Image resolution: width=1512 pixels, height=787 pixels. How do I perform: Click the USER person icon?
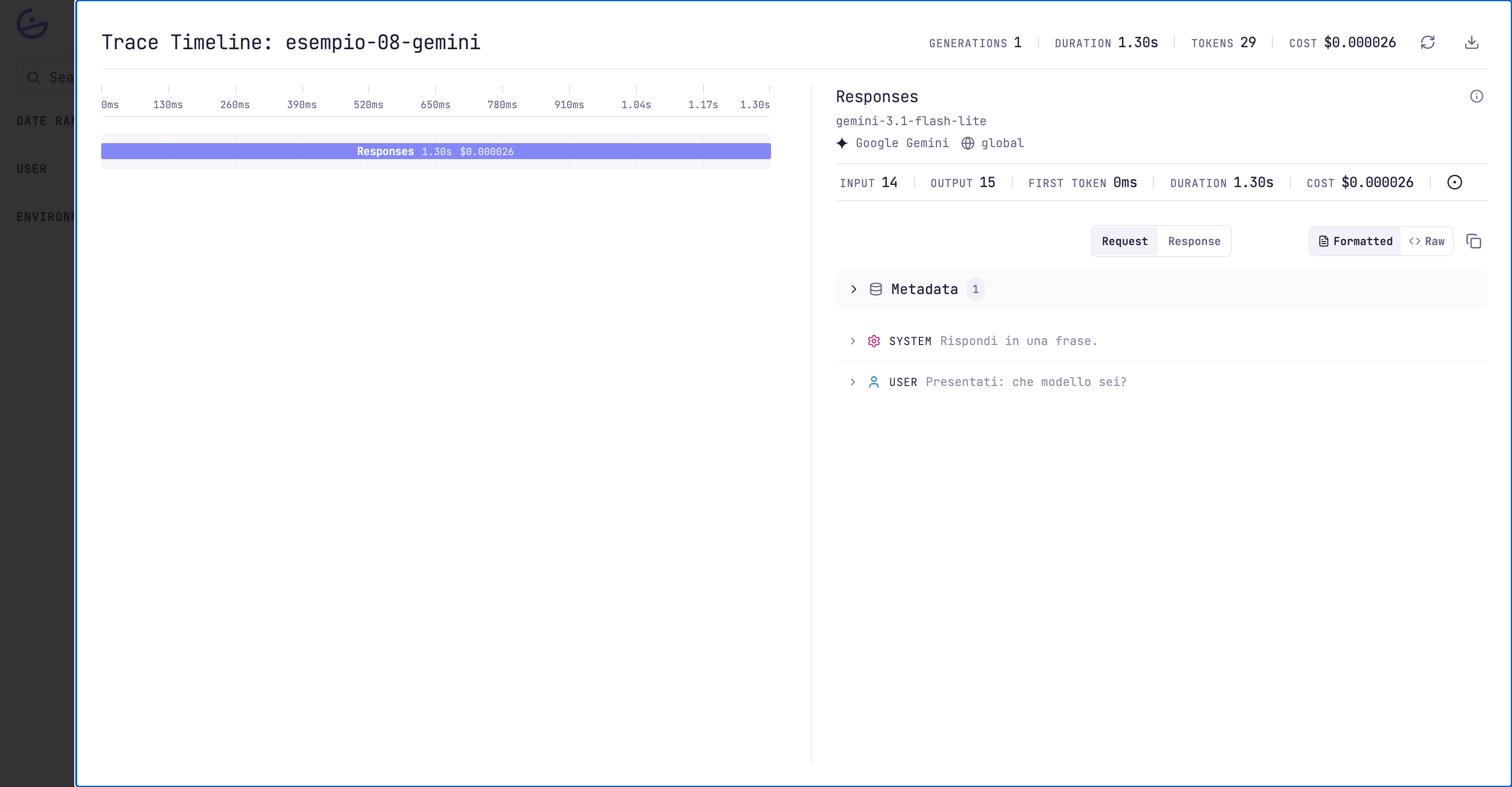pos(874,382)
